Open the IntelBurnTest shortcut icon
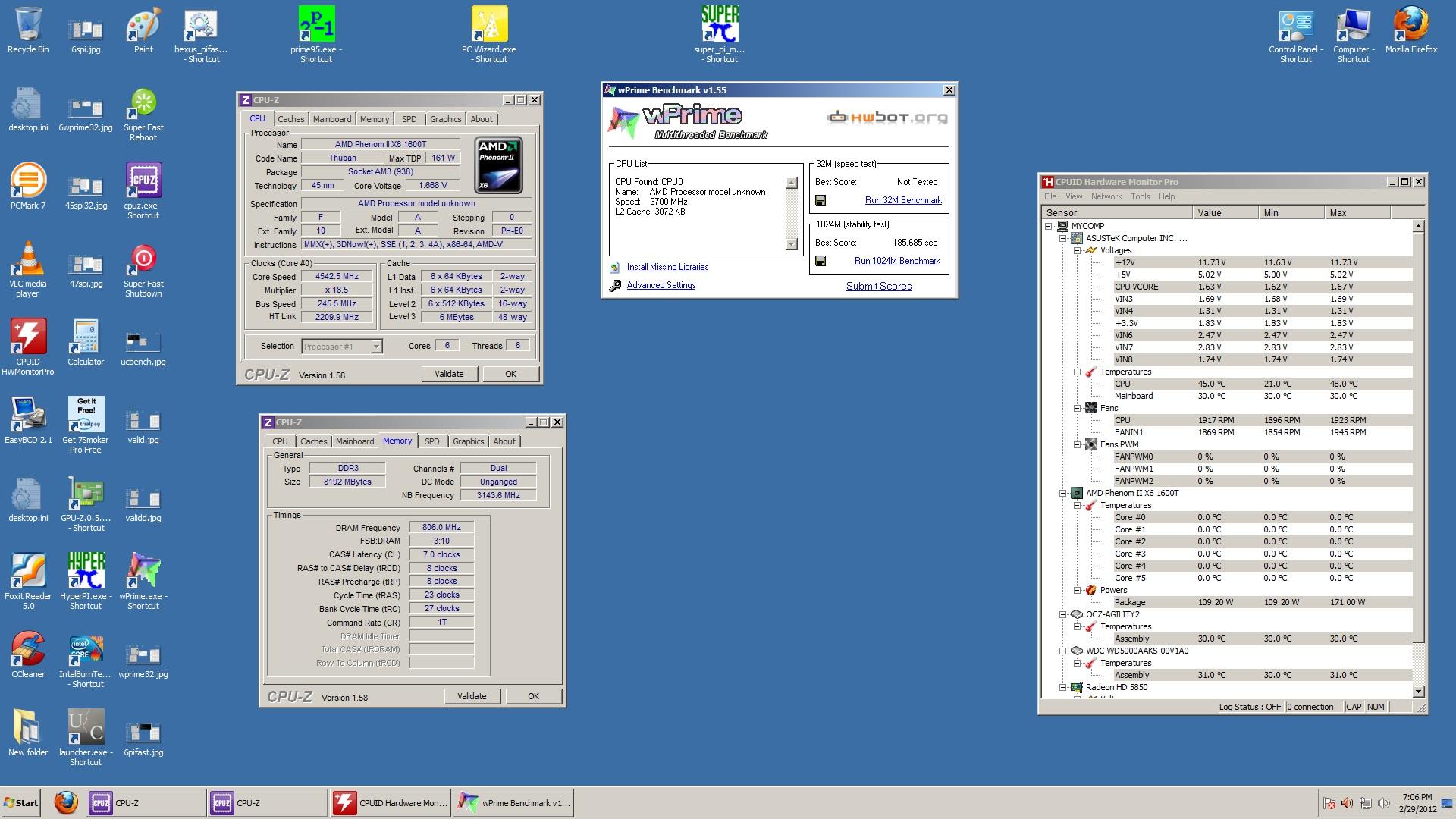 tap(86, 660)
